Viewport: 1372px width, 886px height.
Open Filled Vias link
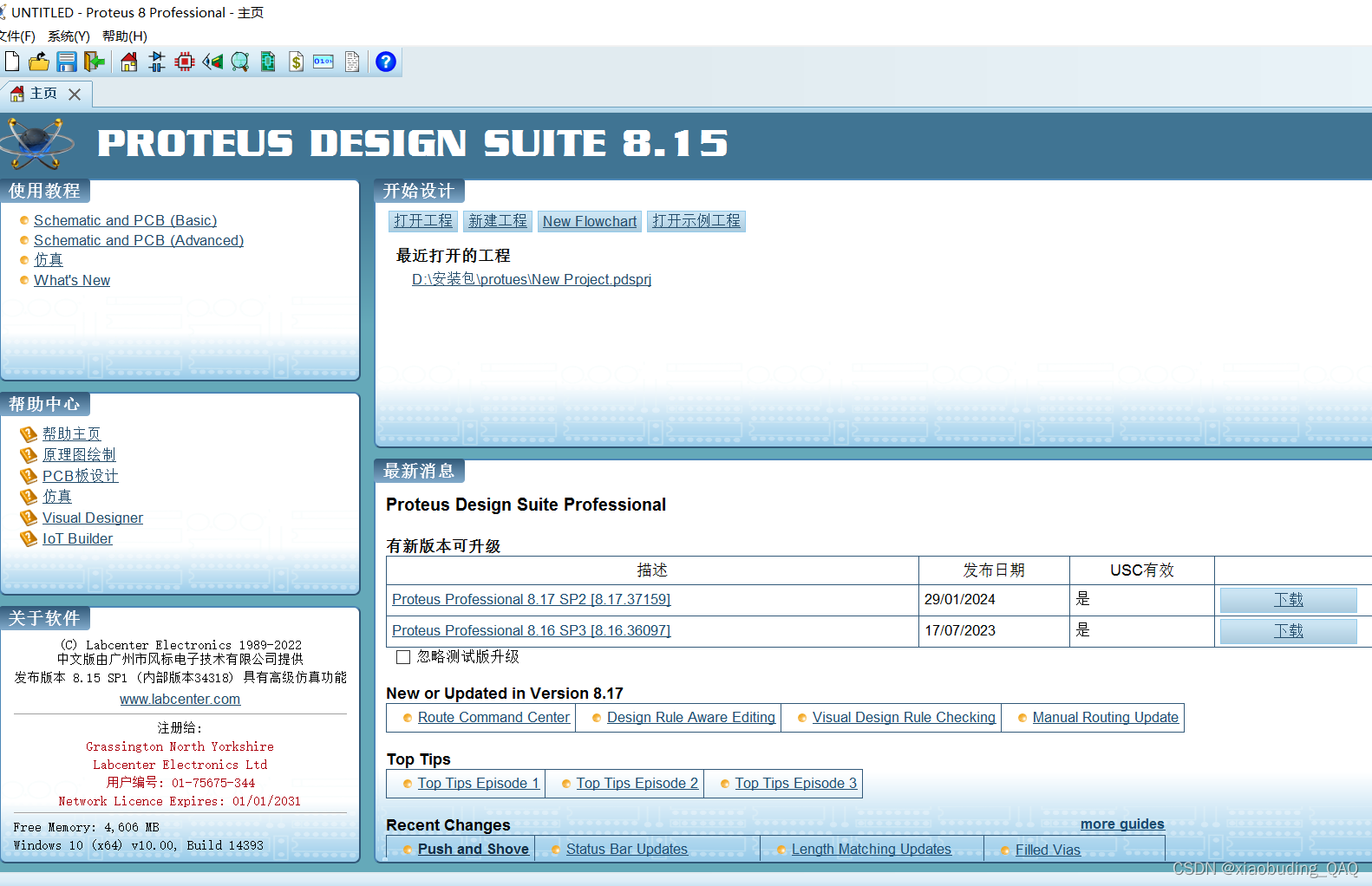pyautogui.click(x=1049, y=850)
